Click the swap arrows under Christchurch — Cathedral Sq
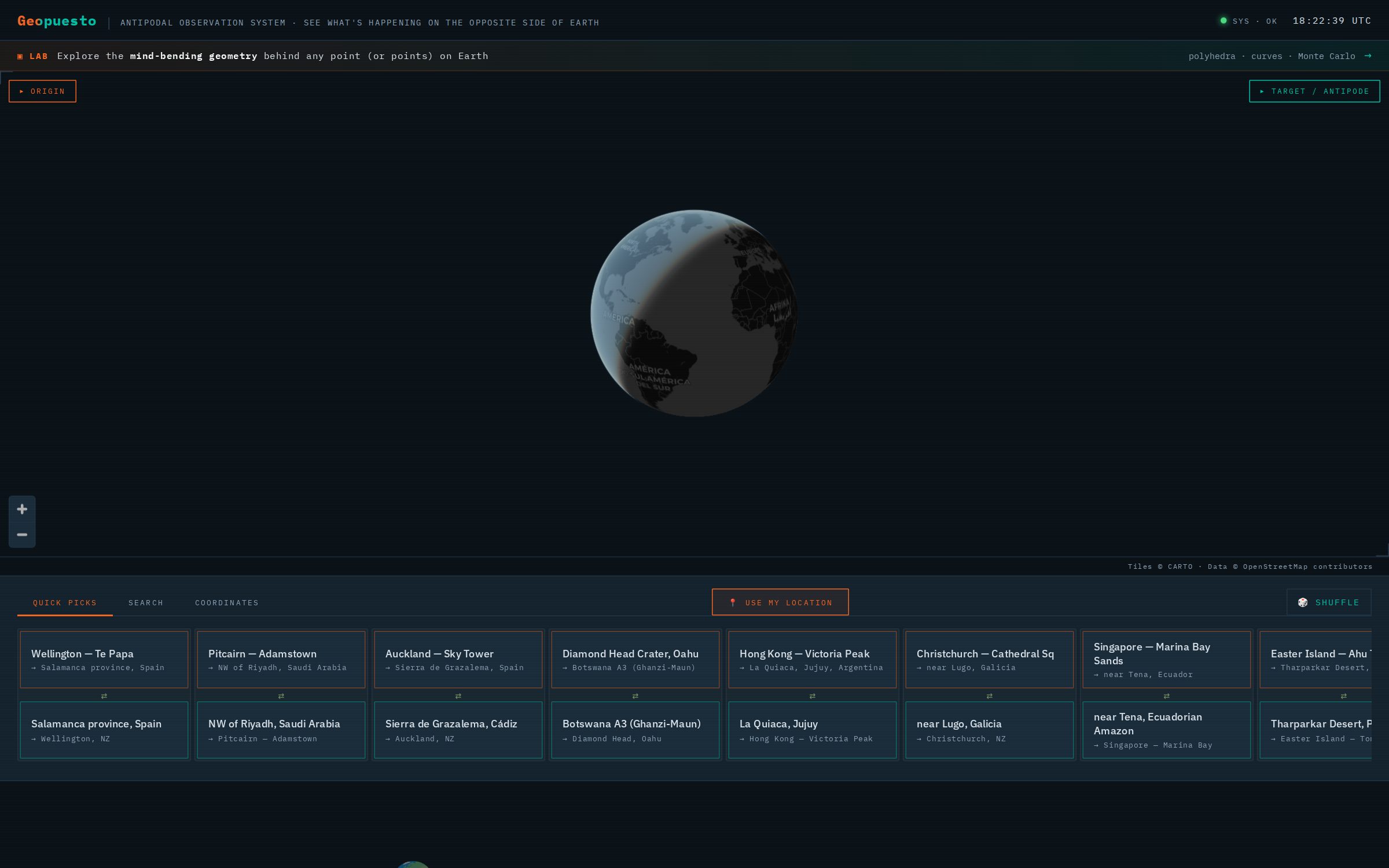The image size is (1389, 868). pos(990,696)
